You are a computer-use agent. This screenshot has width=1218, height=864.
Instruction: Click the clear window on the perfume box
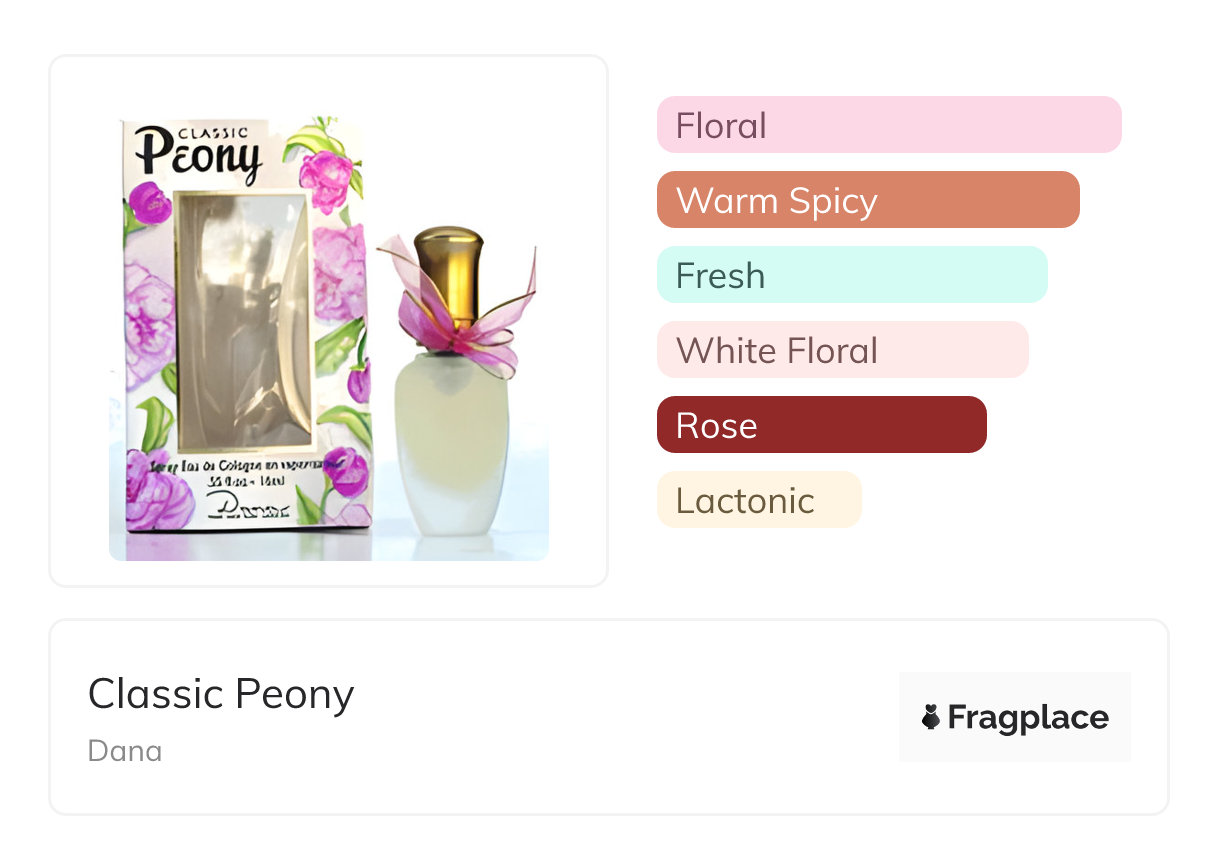(x=244, y=320)
